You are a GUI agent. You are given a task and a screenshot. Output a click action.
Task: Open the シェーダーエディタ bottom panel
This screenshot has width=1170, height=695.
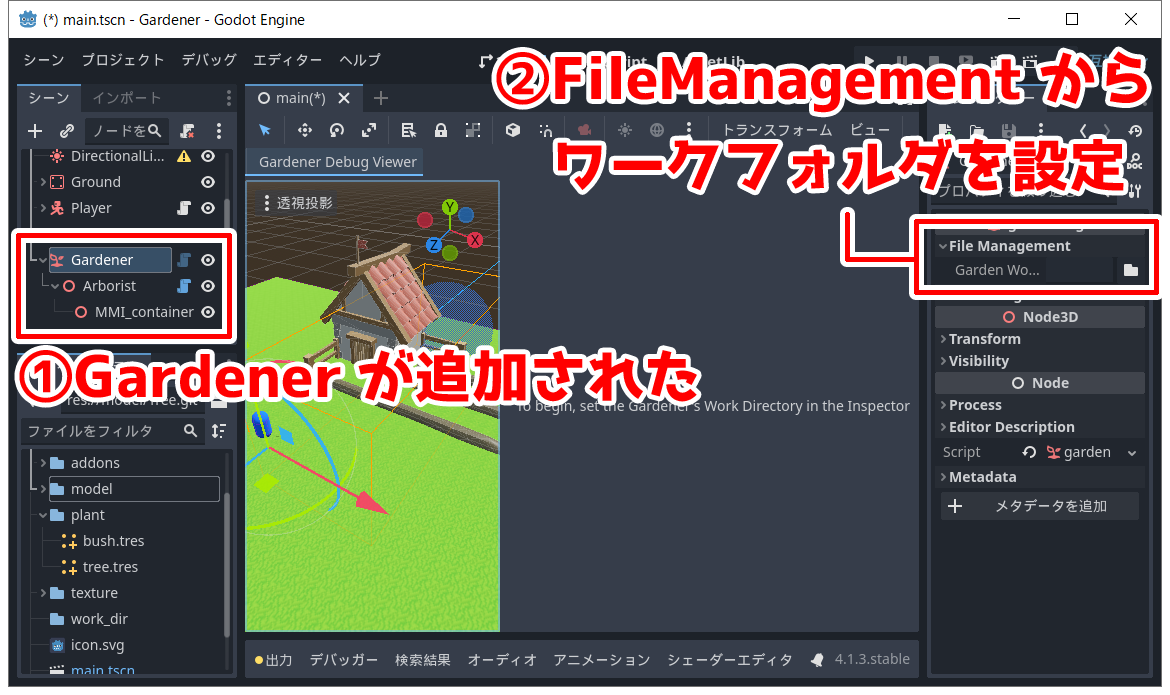coord(729,660)
